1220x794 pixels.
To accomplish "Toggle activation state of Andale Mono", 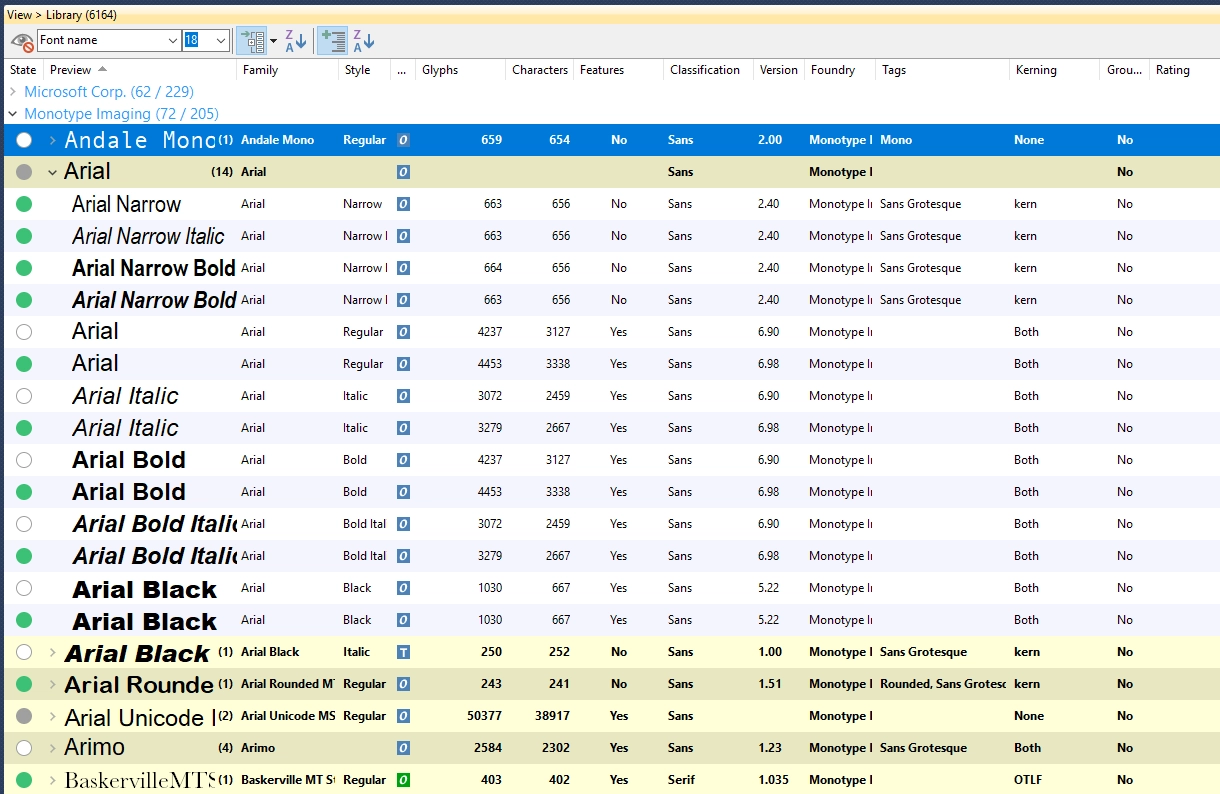I will click(x=24, y=140).
